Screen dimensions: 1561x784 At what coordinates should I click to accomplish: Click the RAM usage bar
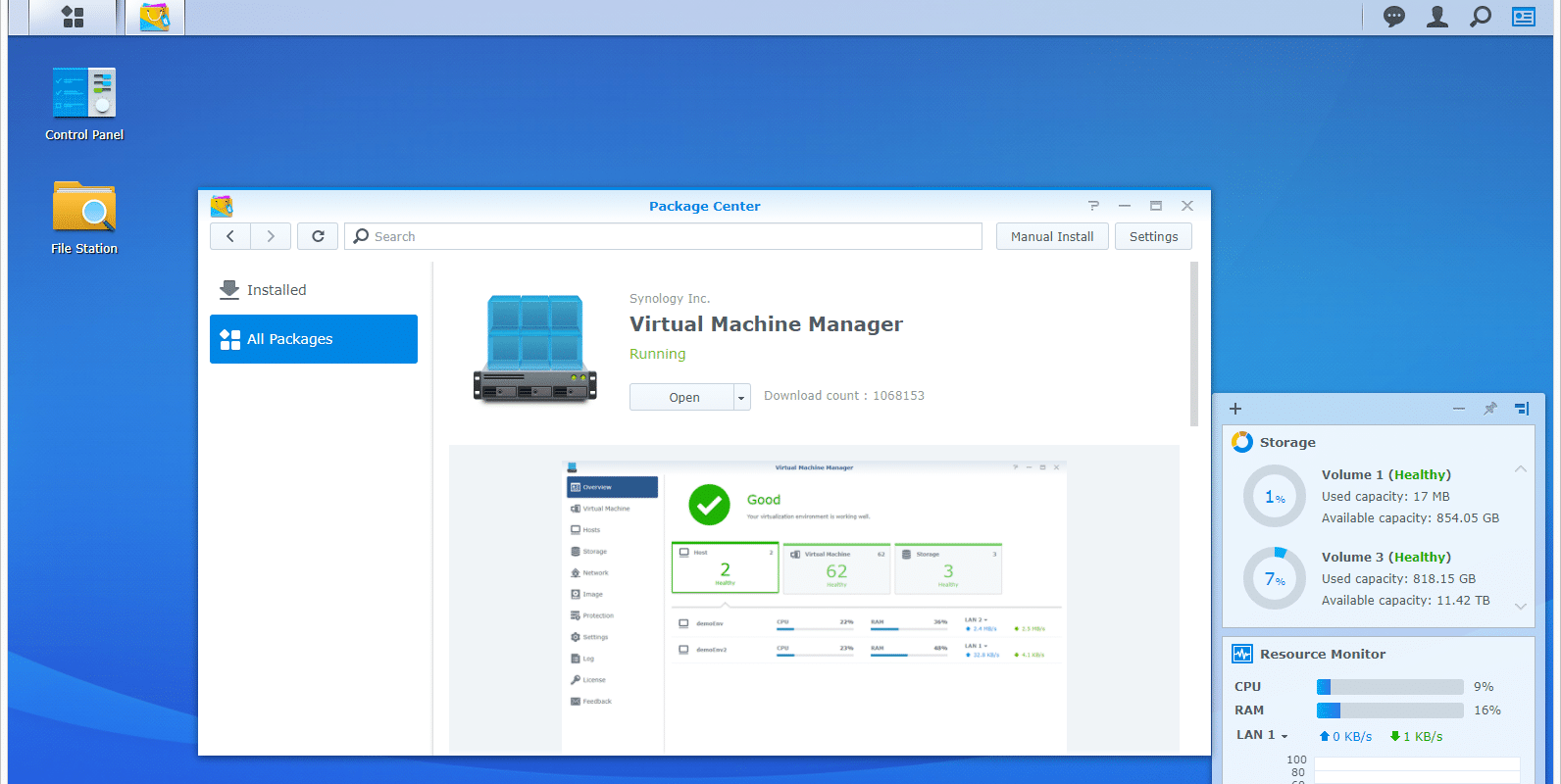pos(1389,710)
